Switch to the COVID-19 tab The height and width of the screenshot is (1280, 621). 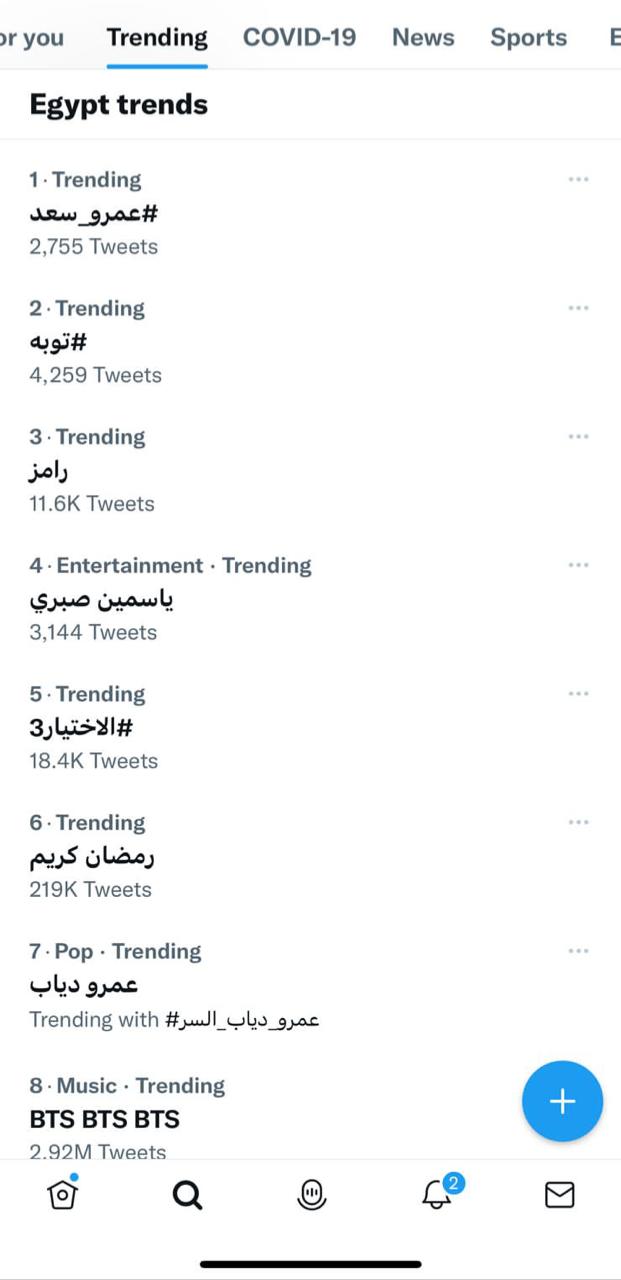pos(299,38)
